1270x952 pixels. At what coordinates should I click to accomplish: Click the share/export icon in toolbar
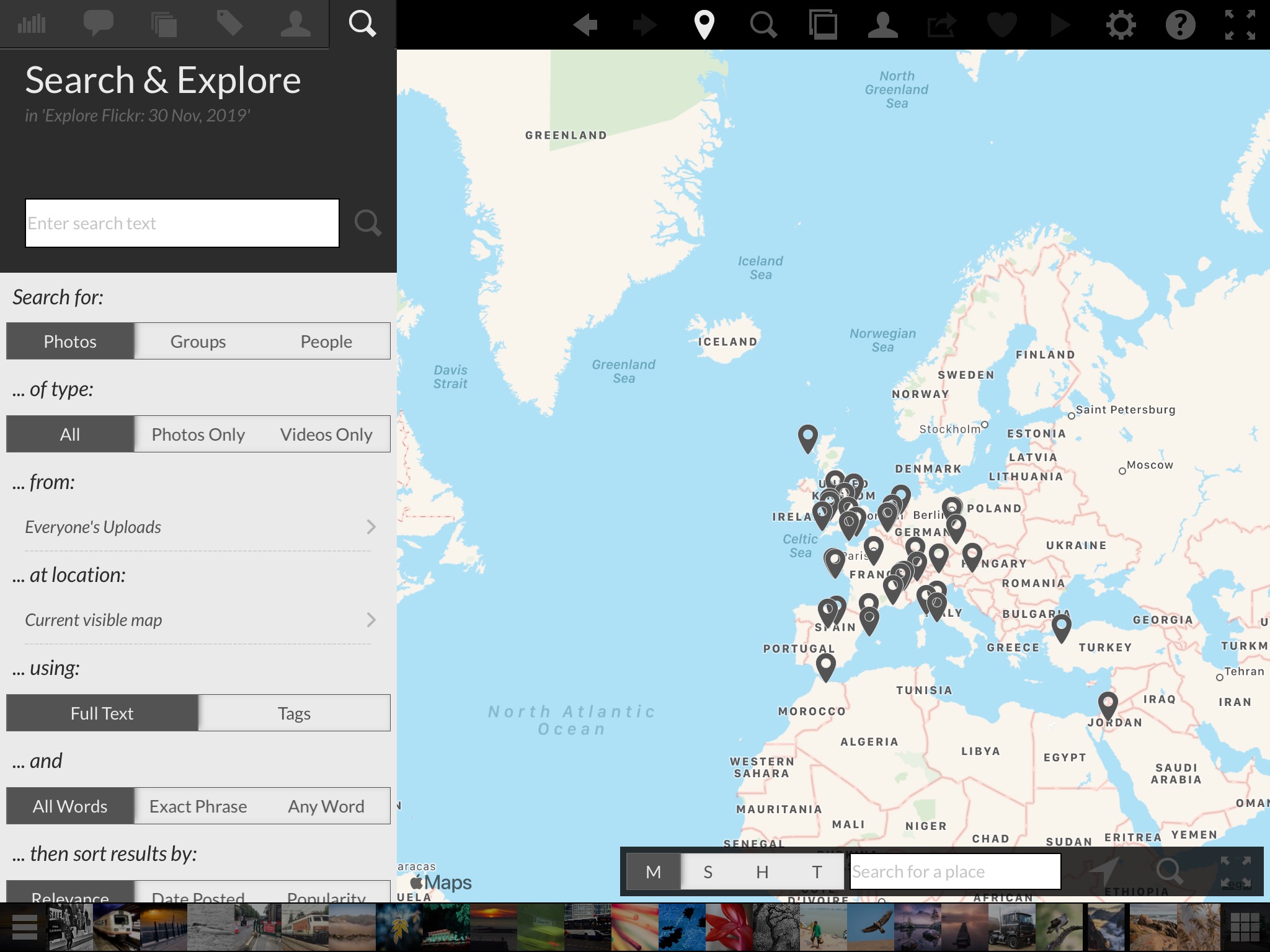click(x=940, y=25)
